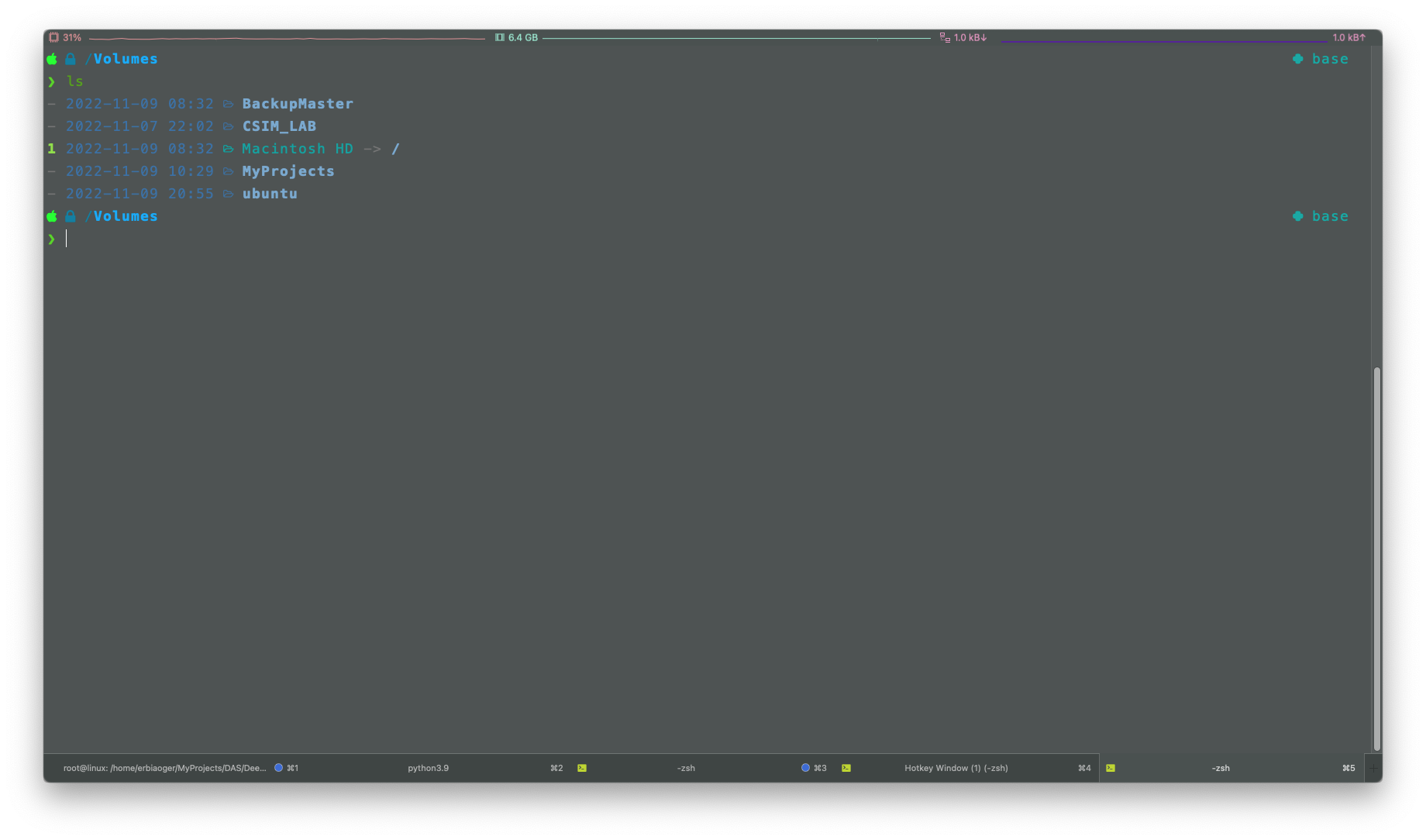The image size is (1426, 840).
Task: Click the 6.4 GB memory reading
Action: pos(523,37)
